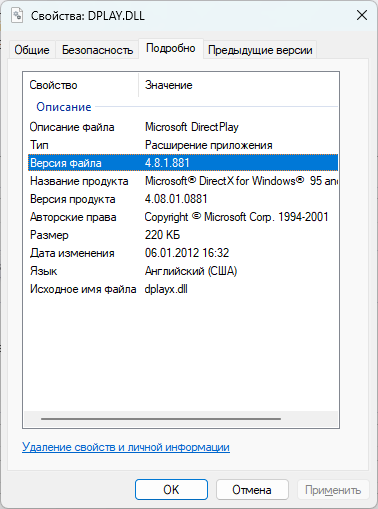
Task: Click the value 220 КБ
Action: [162, 235]
